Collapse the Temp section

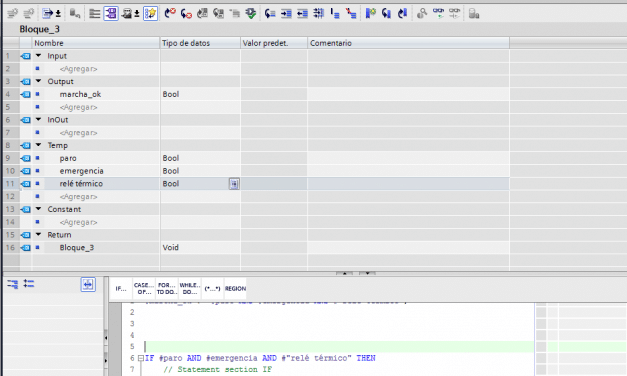pyautogui.click(x=38, y=145)
